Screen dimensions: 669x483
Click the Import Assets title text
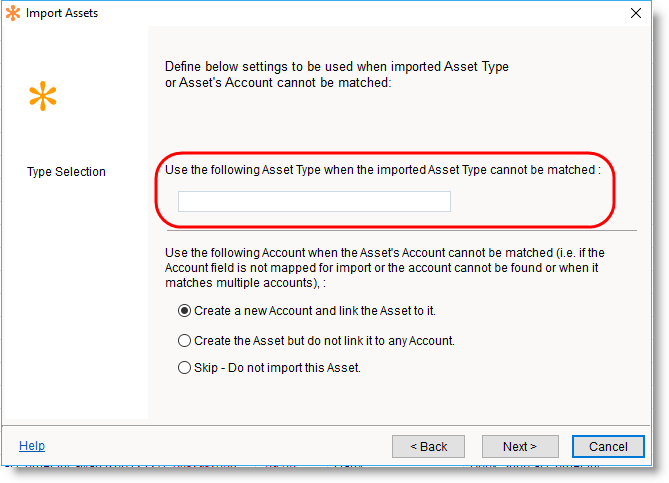62,14
